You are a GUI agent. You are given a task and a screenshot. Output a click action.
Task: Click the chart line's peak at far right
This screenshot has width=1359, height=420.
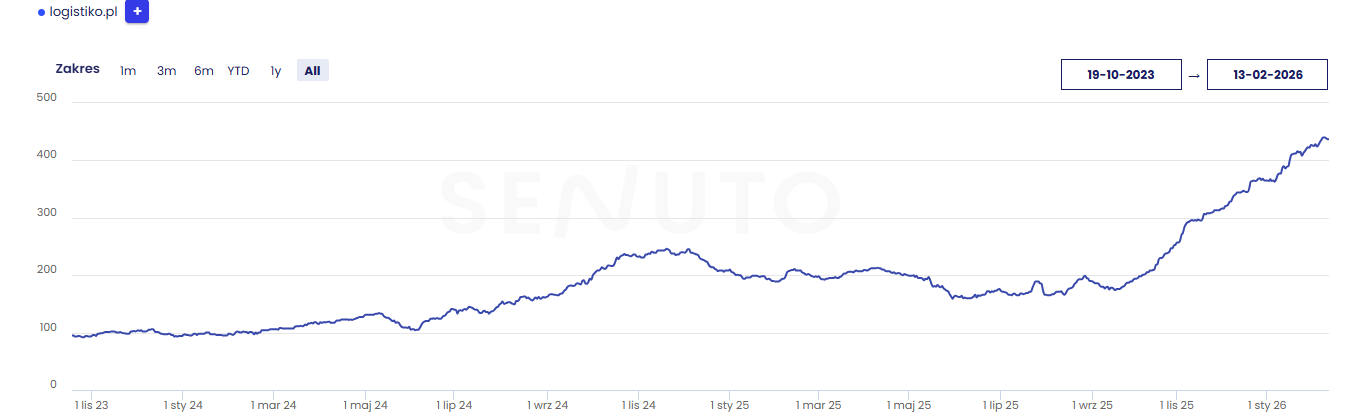1324,137
